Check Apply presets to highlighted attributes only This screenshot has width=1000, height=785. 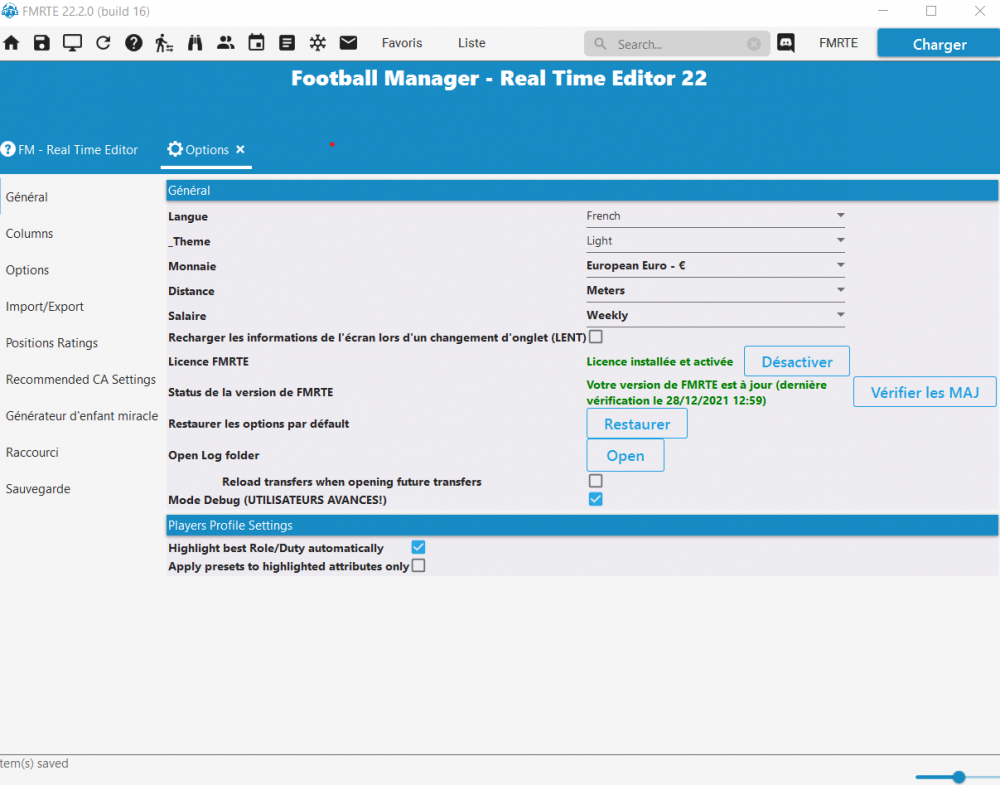(418, 566)
